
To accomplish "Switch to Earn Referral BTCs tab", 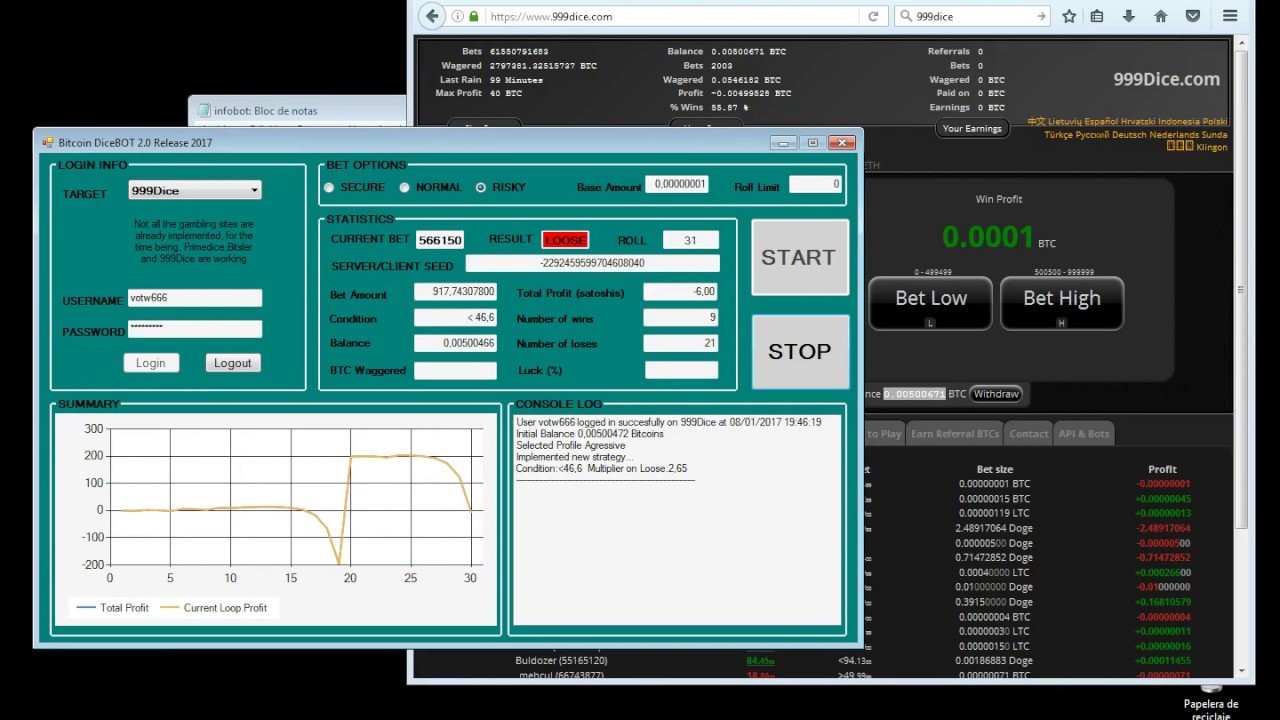I will pos(955,434).
